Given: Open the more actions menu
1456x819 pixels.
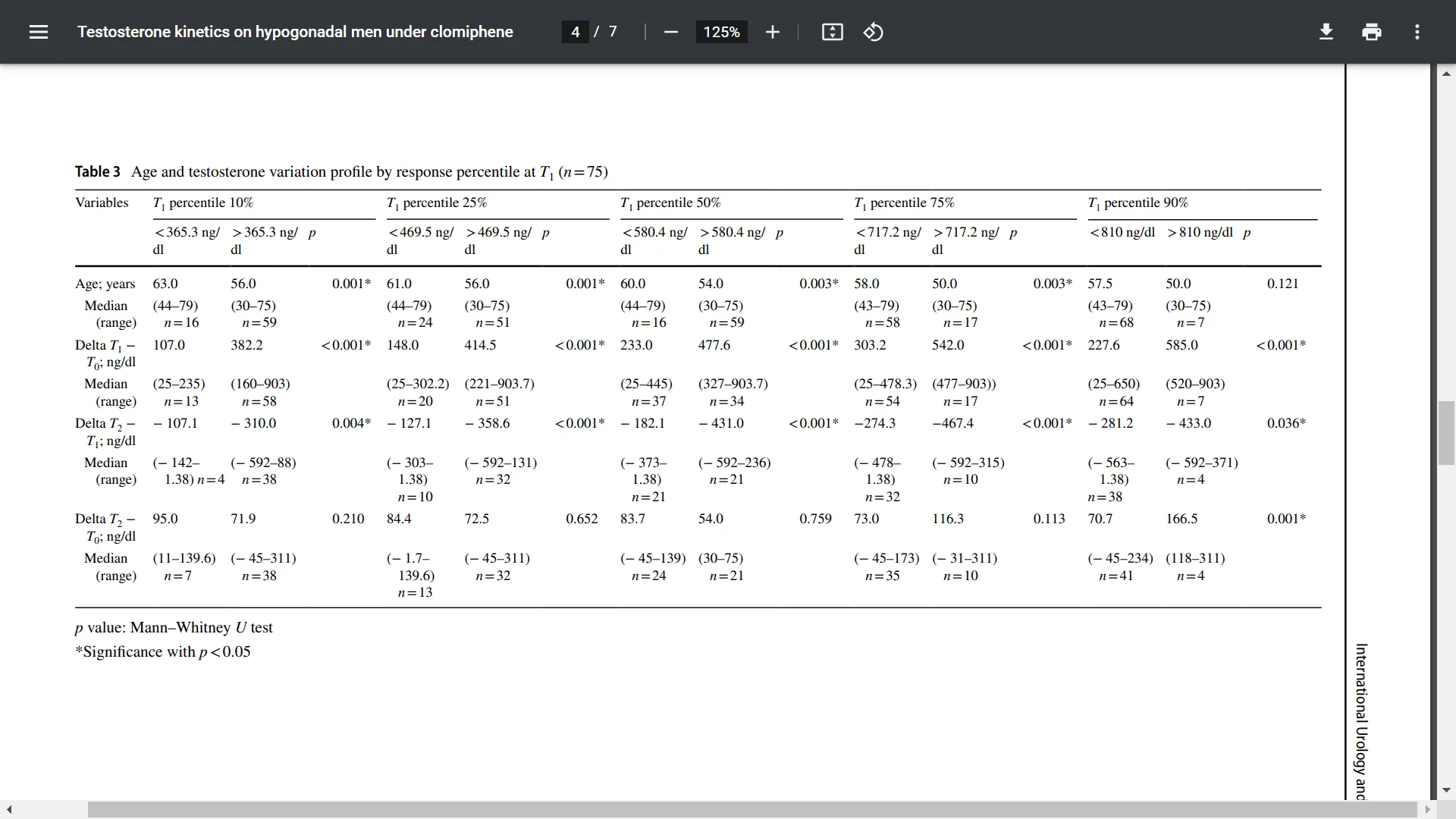Looking at the screenshot, I should click(1417, 32).
